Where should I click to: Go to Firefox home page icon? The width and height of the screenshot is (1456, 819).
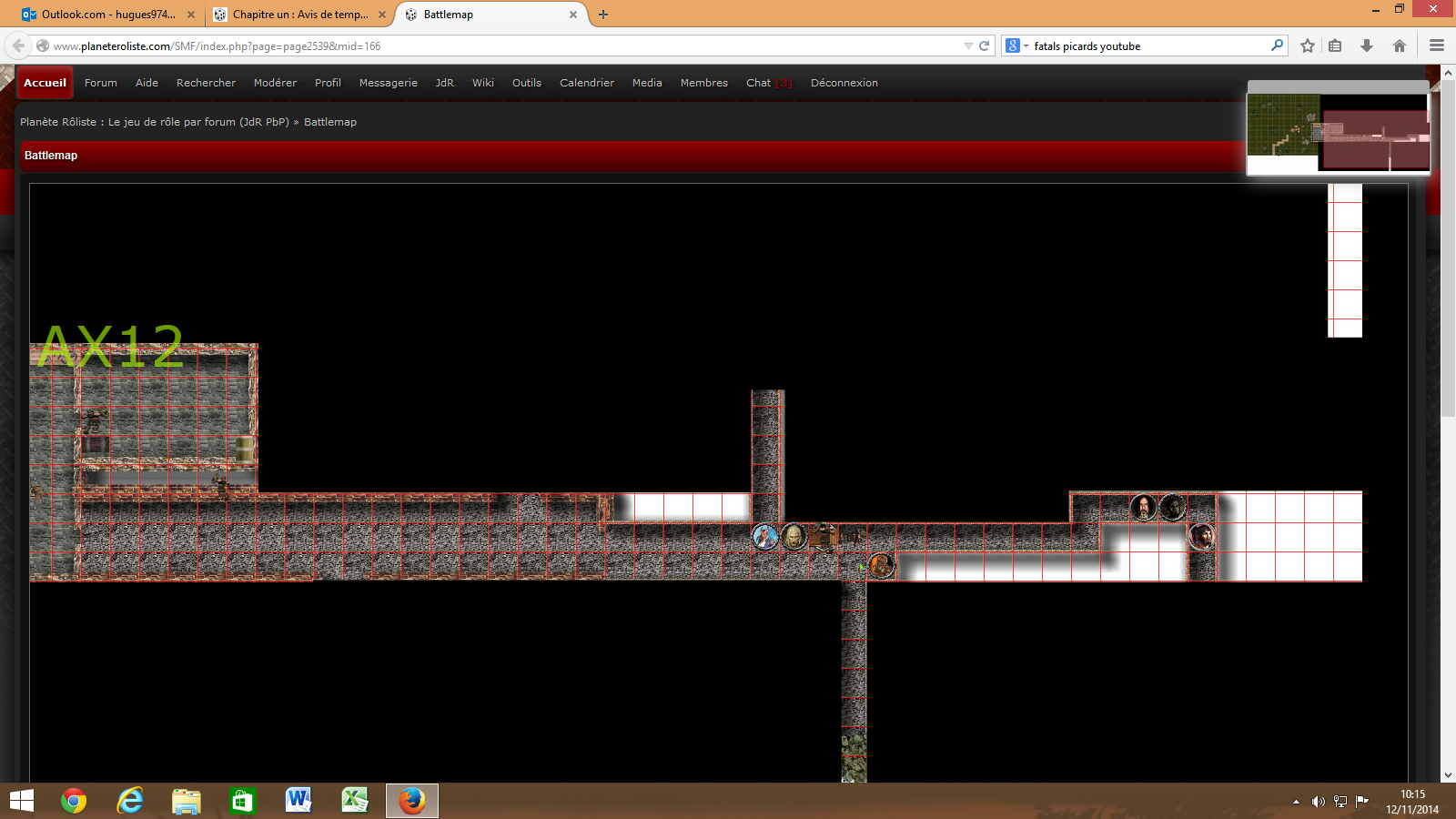(x=1400, y=45)
